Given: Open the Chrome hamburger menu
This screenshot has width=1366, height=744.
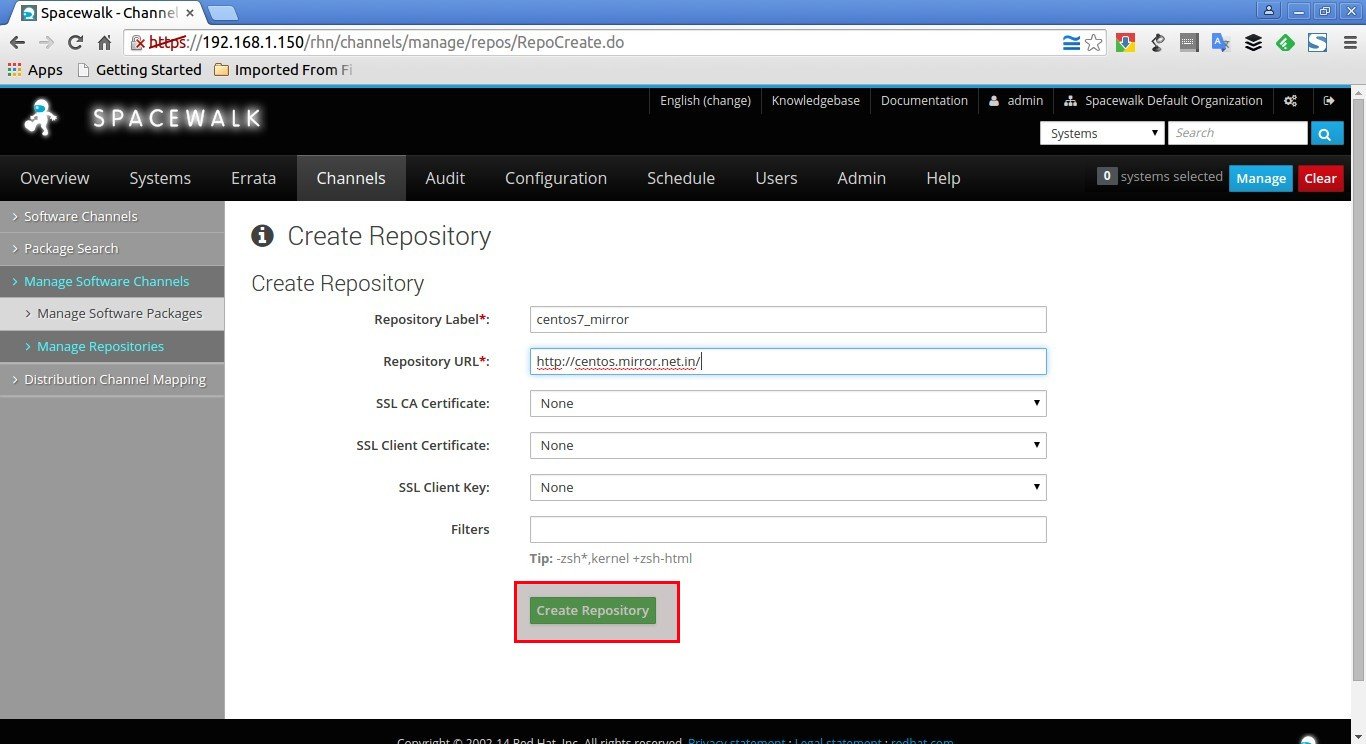Looking at the screenshot, I should [1349, 42].
